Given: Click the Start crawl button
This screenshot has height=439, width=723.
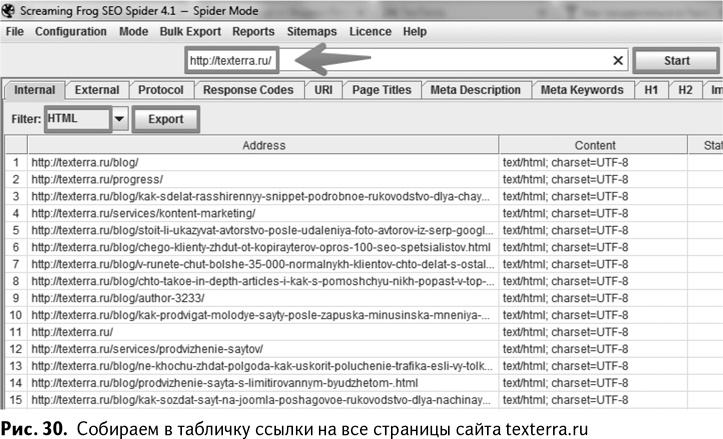Looking at the screenshot, I should (x=676, y=61).
